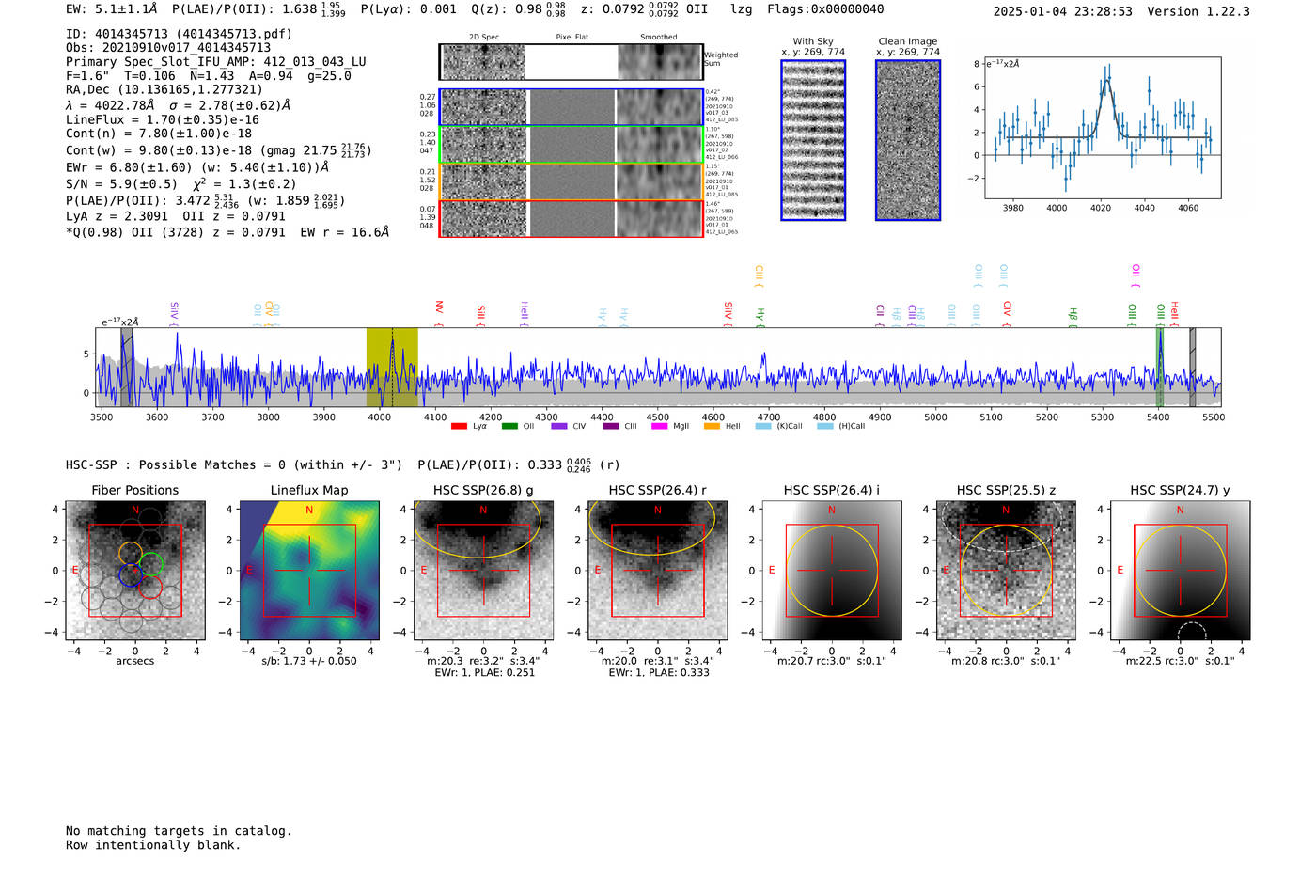Image resolution: width=1316 pixels, height=896 pixels.
Task: Click the green OII legend swatch
Action: [509, 426]
